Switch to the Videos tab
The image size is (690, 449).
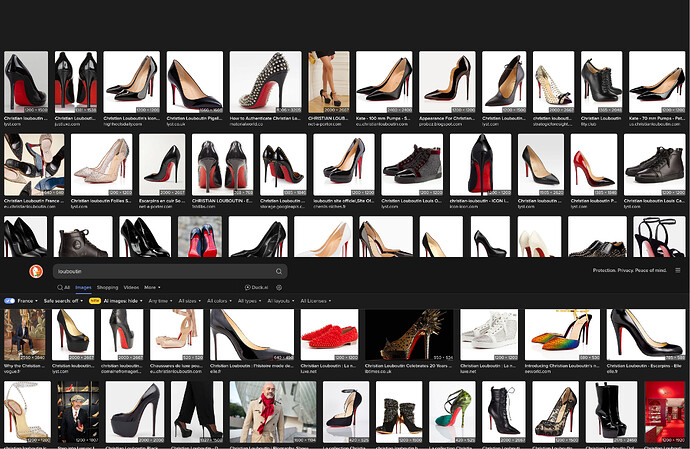131,287
